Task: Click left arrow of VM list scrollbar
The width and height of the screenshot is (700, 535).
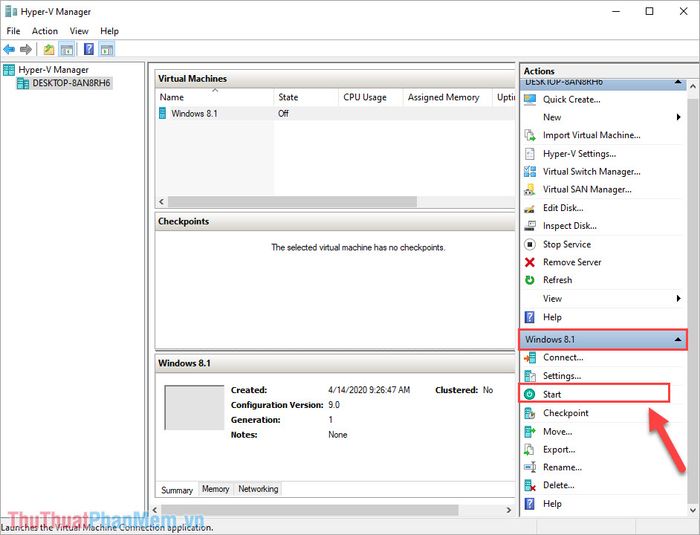Action: point(162,202)
